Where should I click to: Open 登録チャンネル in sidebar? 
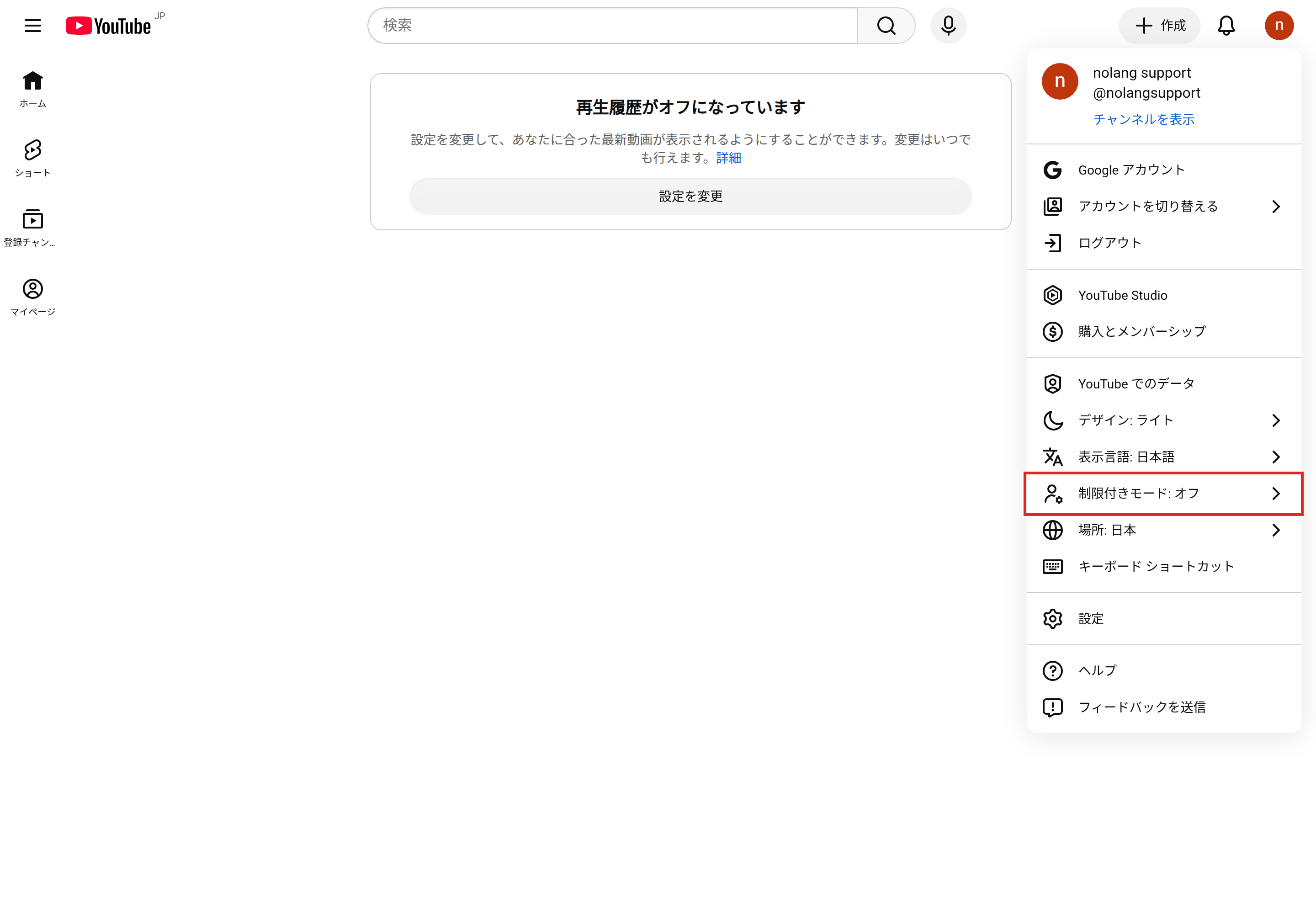pyautogui.click(x=30, y=228)
